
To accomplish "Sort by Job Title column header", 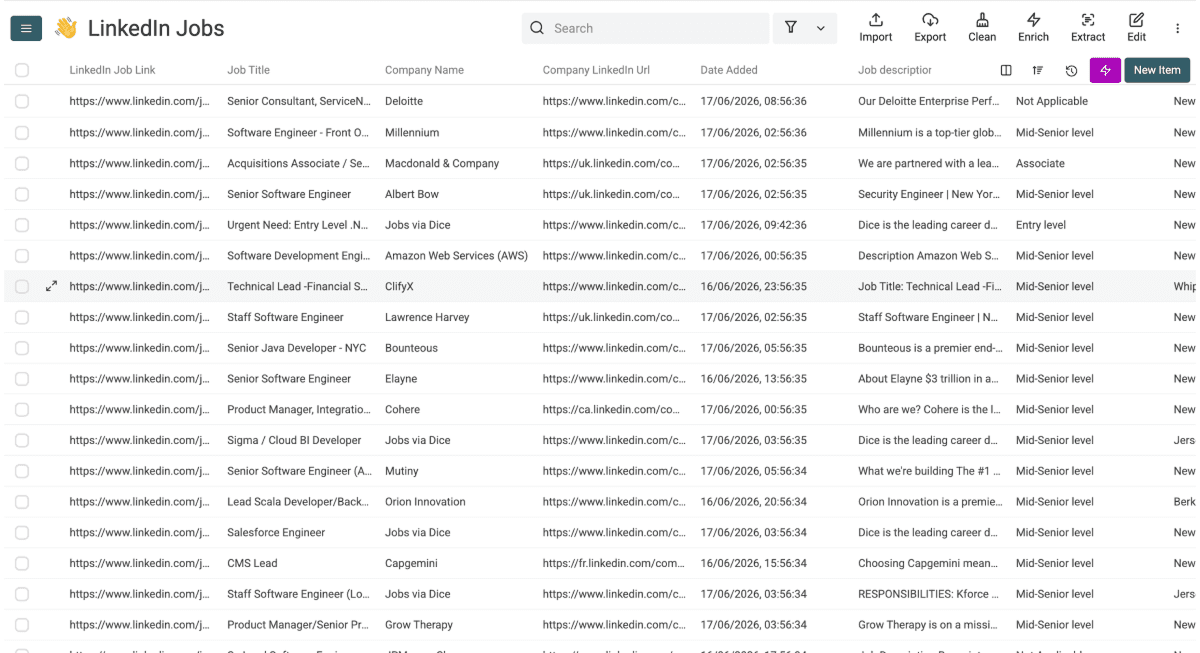I will tap(248, 70).
